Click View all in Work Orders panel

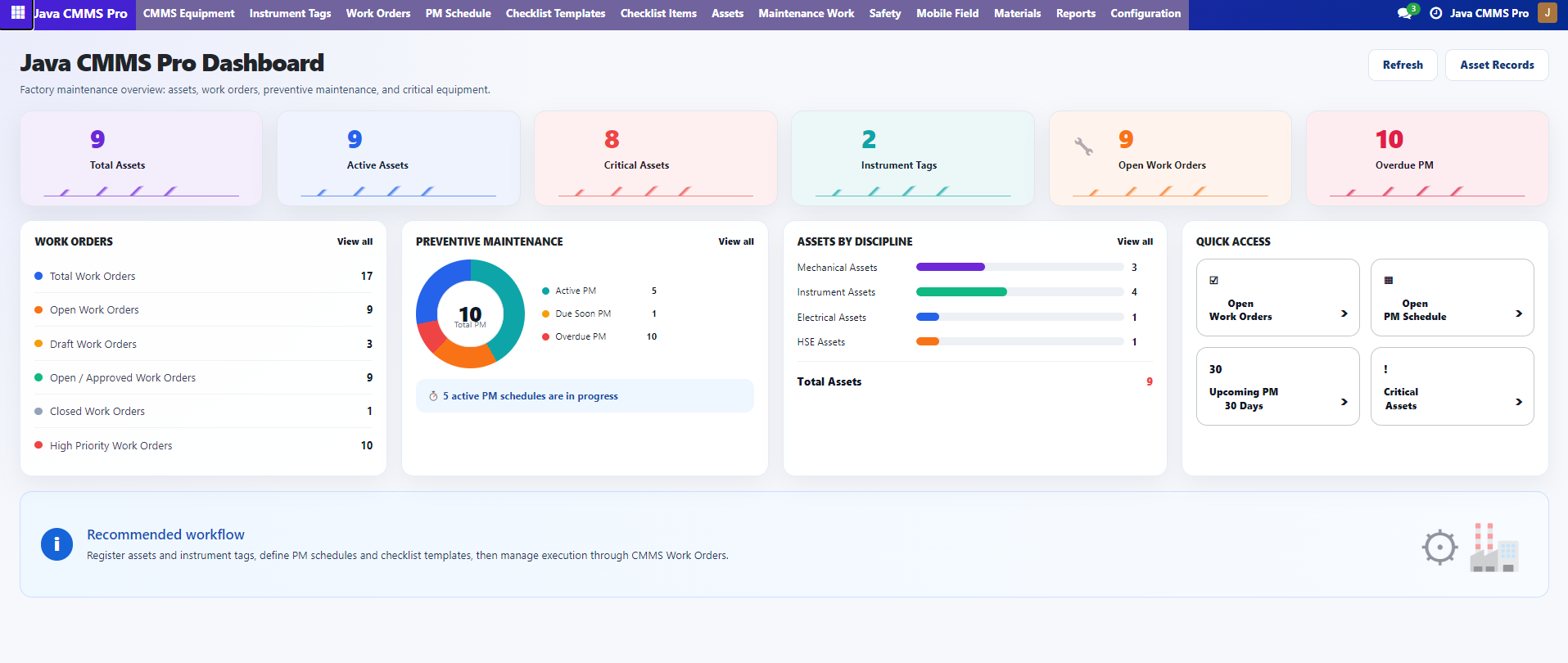(355, 241)
